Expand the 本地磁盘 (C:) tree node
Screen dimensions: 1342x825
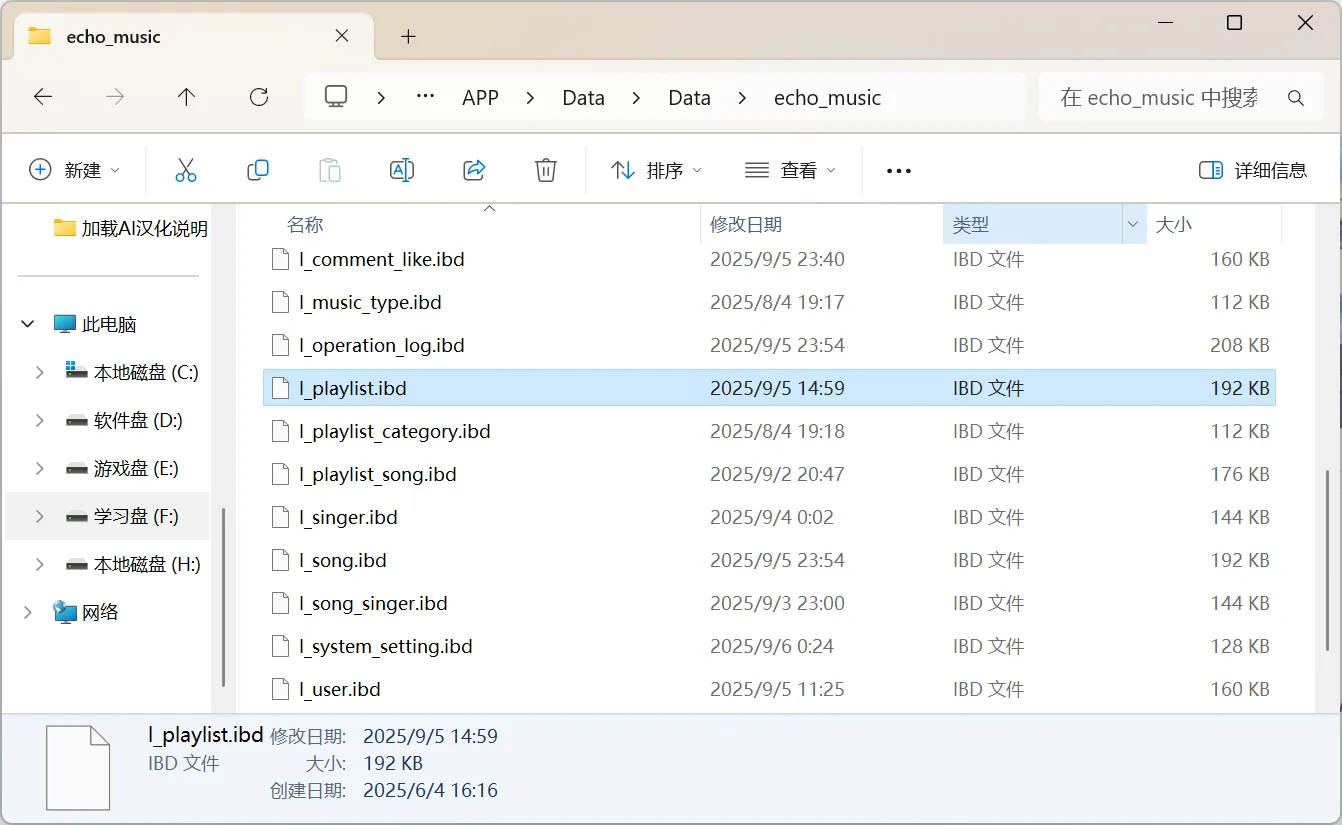coord(40,372)
